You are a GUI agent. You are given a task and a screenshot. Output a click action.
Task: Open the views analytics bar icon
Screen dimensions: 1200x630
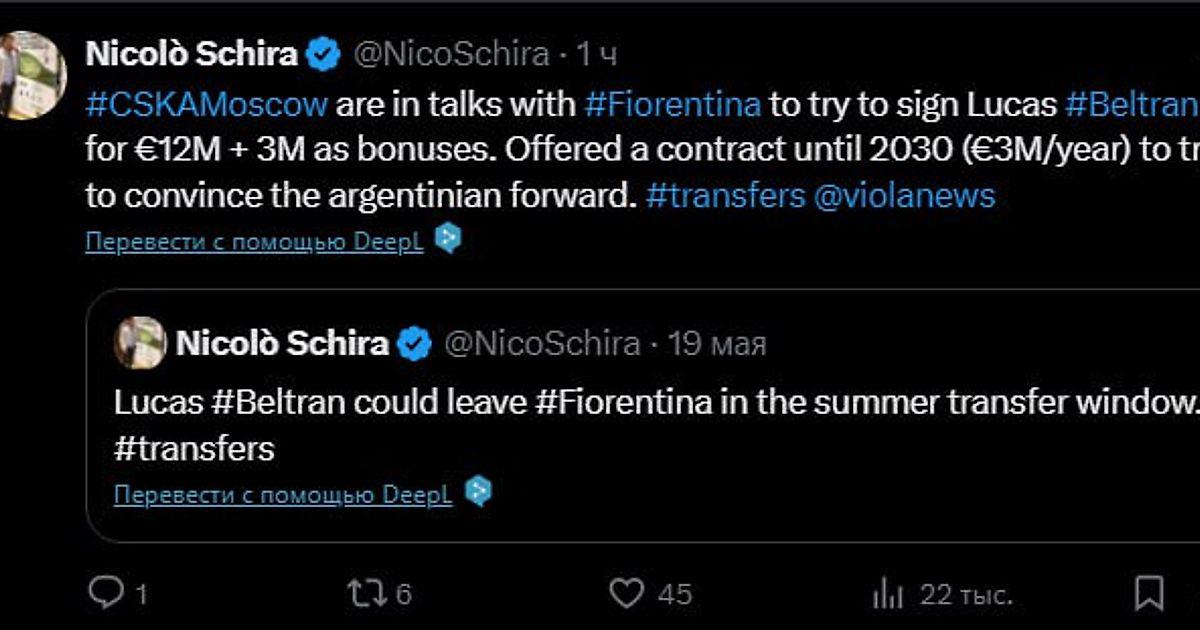point(887,594)
